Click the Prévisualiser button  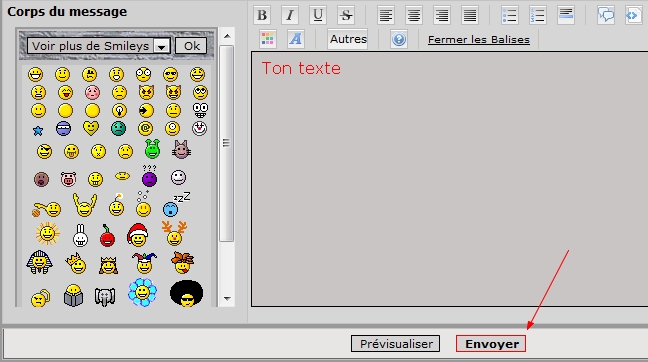coord(395,344)
